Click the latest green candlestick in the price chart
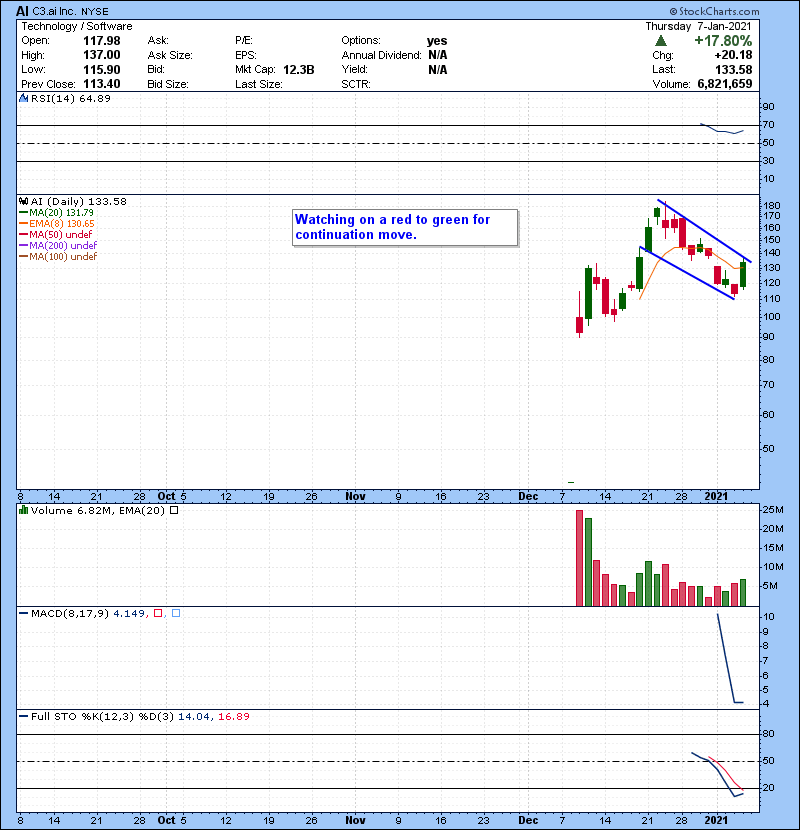This screenshot has width=800, height=830. (743, 275)
